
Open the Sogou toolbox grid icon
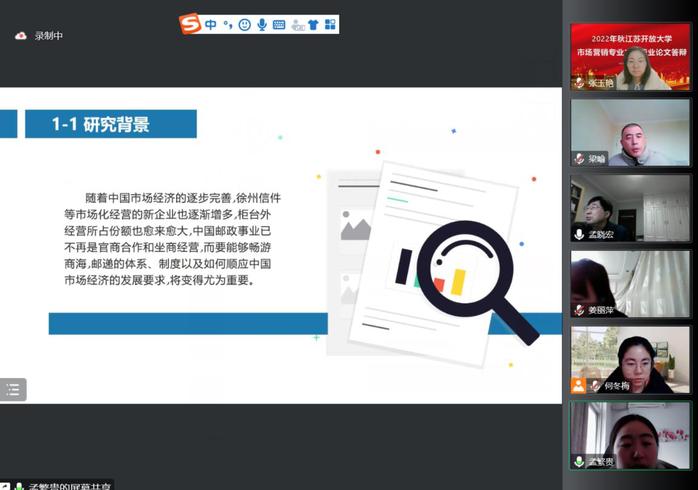click(329, 24)
